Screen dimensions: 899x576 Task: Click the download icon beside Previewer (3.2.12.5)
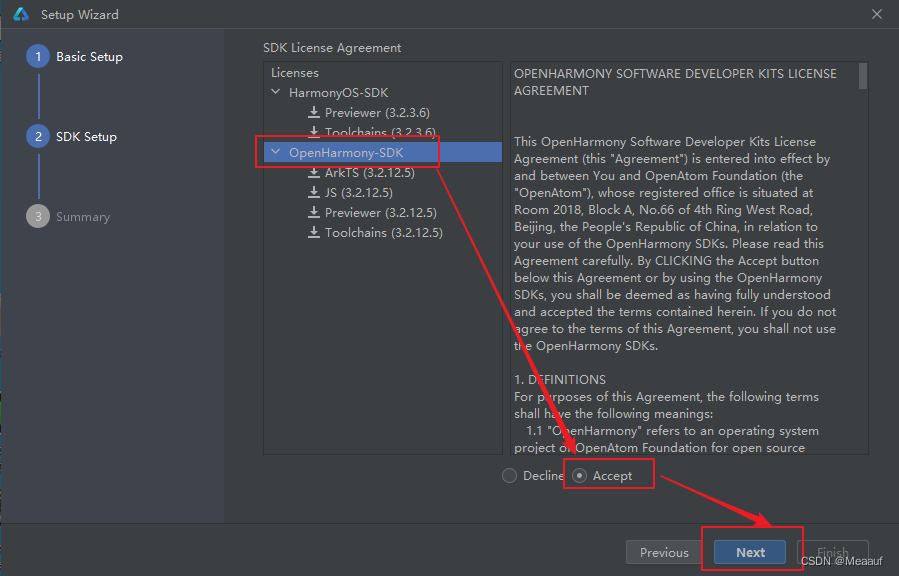click(314, 213)
